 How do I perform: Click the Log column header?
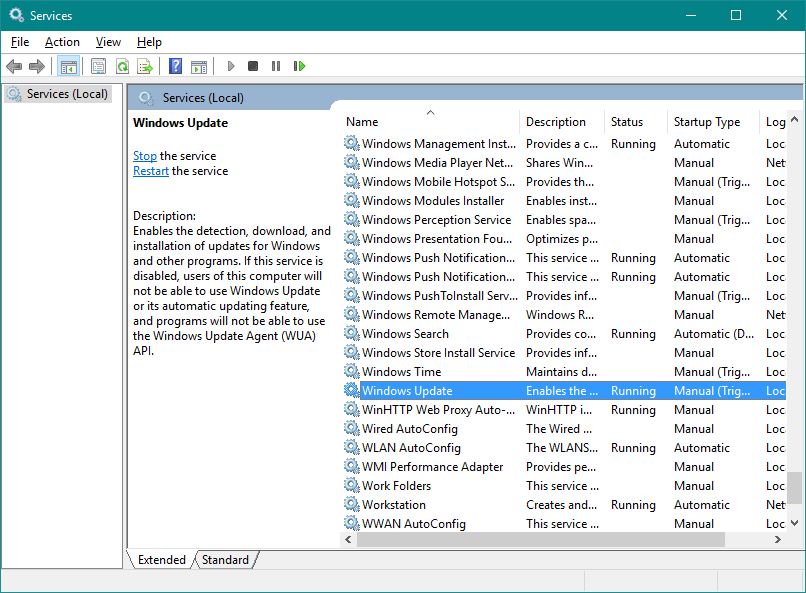[773, 122]
